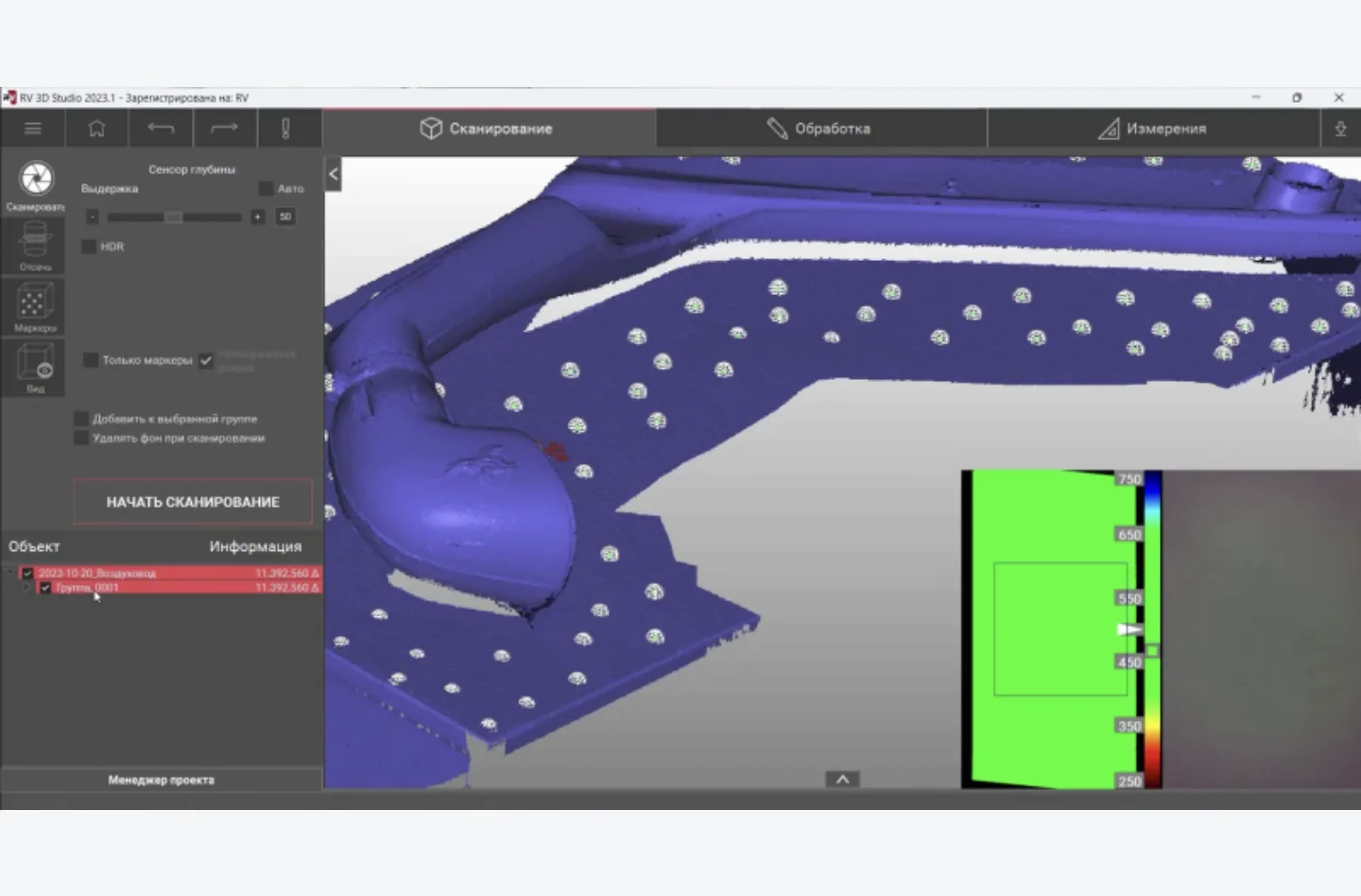1361x896 pixels.
Task: Open the Отсечь clipping tool
Action: [36, 246]
